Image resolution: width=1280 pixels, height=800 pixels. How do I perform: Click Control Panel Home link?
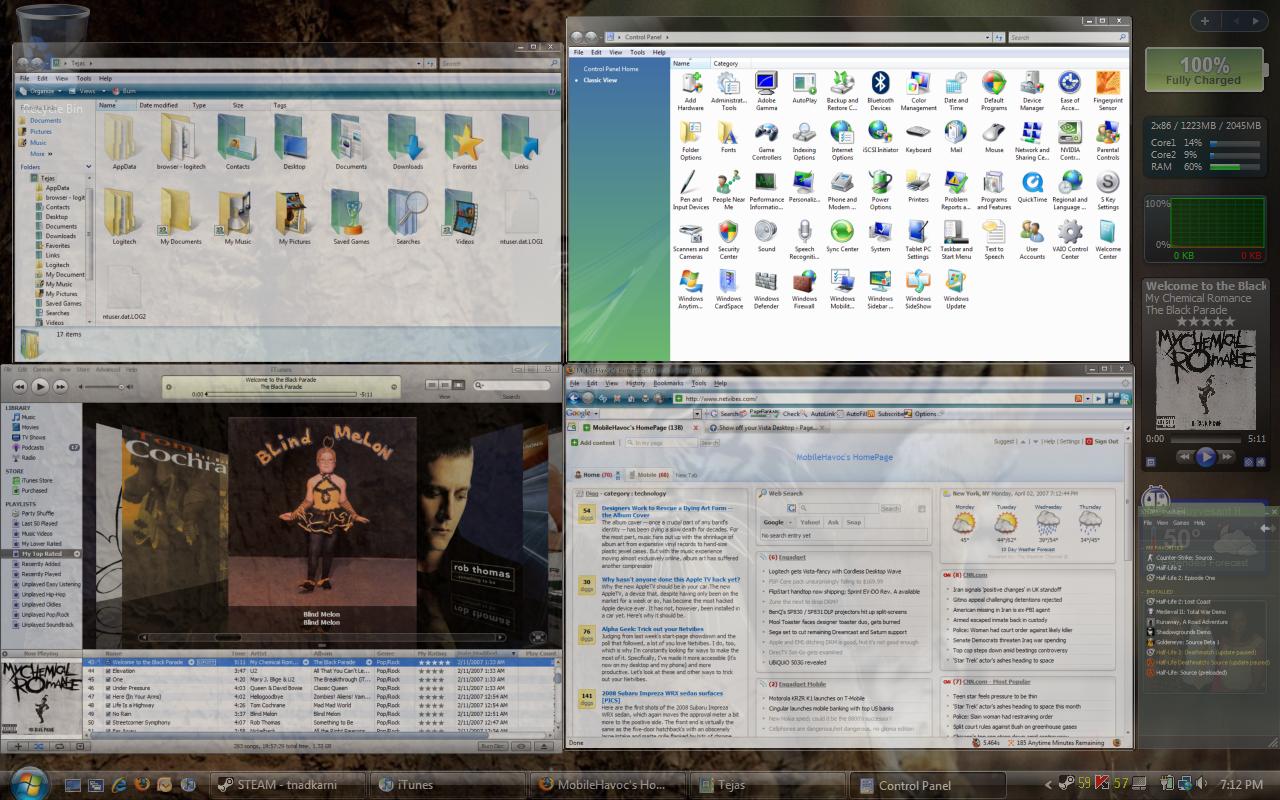click(611, 69)
